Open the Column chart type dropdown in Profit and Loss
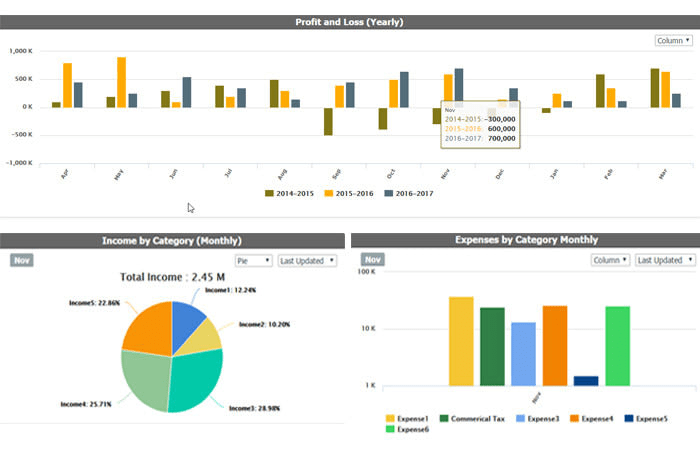Viewport: 700px width, 468px height. [x=673, y=41]
